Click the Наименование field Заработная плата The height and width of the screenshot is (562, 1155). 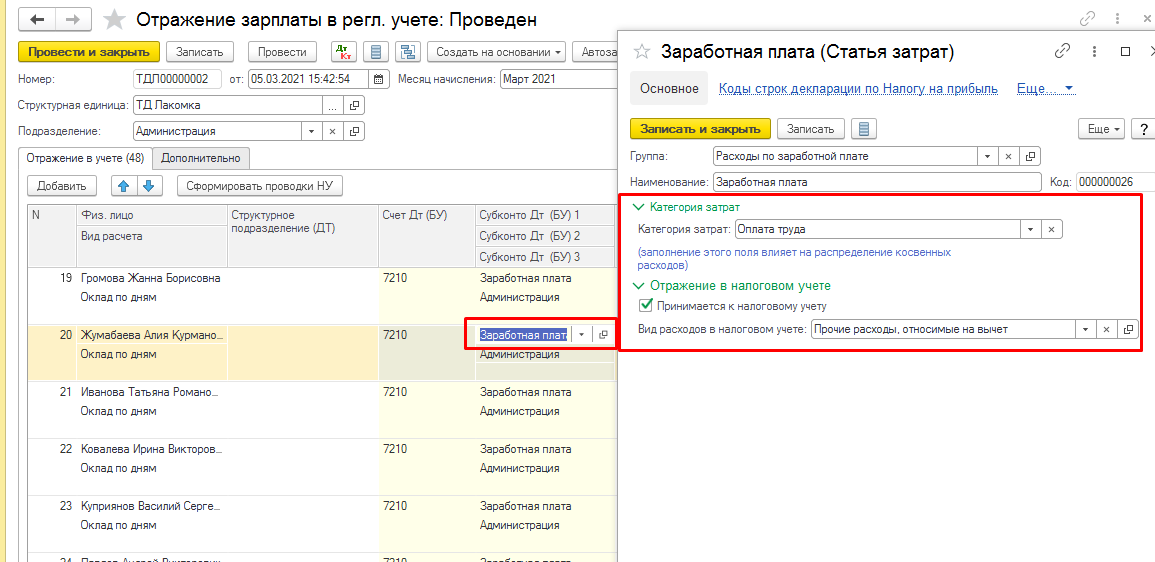click(x=877, y=182)
